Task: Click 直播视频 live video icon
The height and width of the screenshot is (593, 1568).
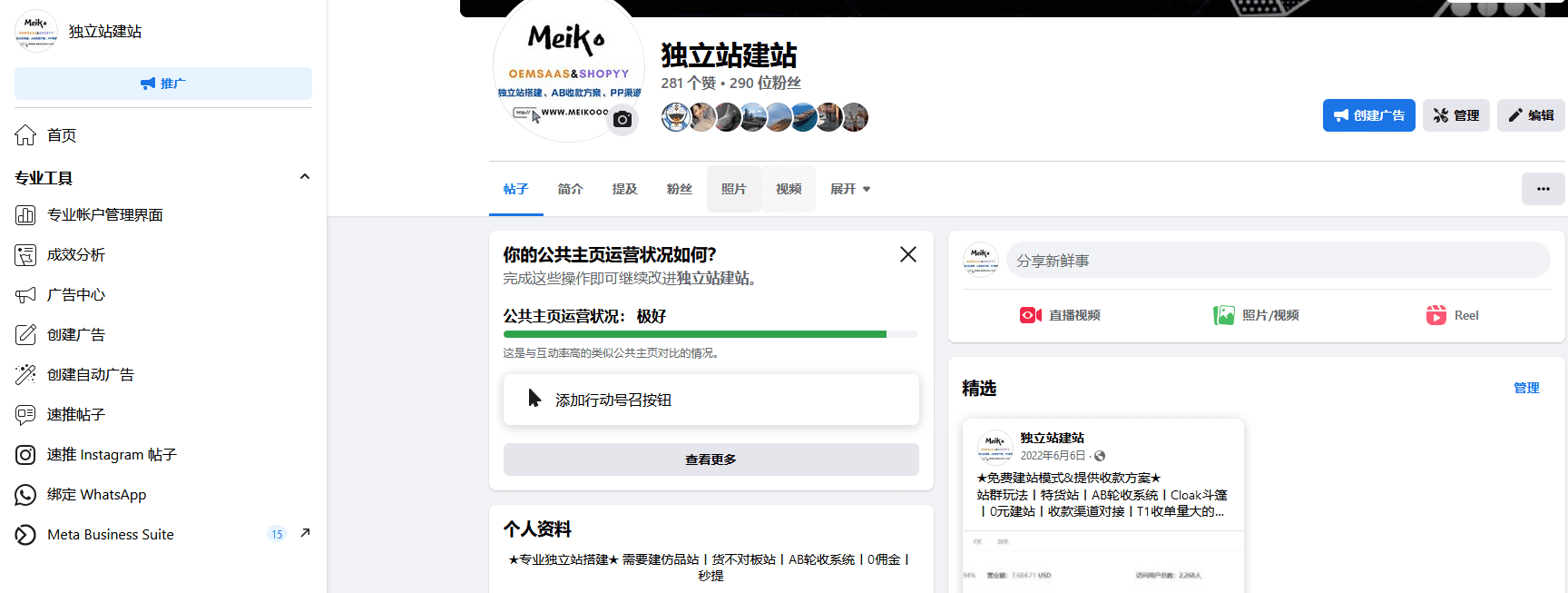Action: [1031, 315]
